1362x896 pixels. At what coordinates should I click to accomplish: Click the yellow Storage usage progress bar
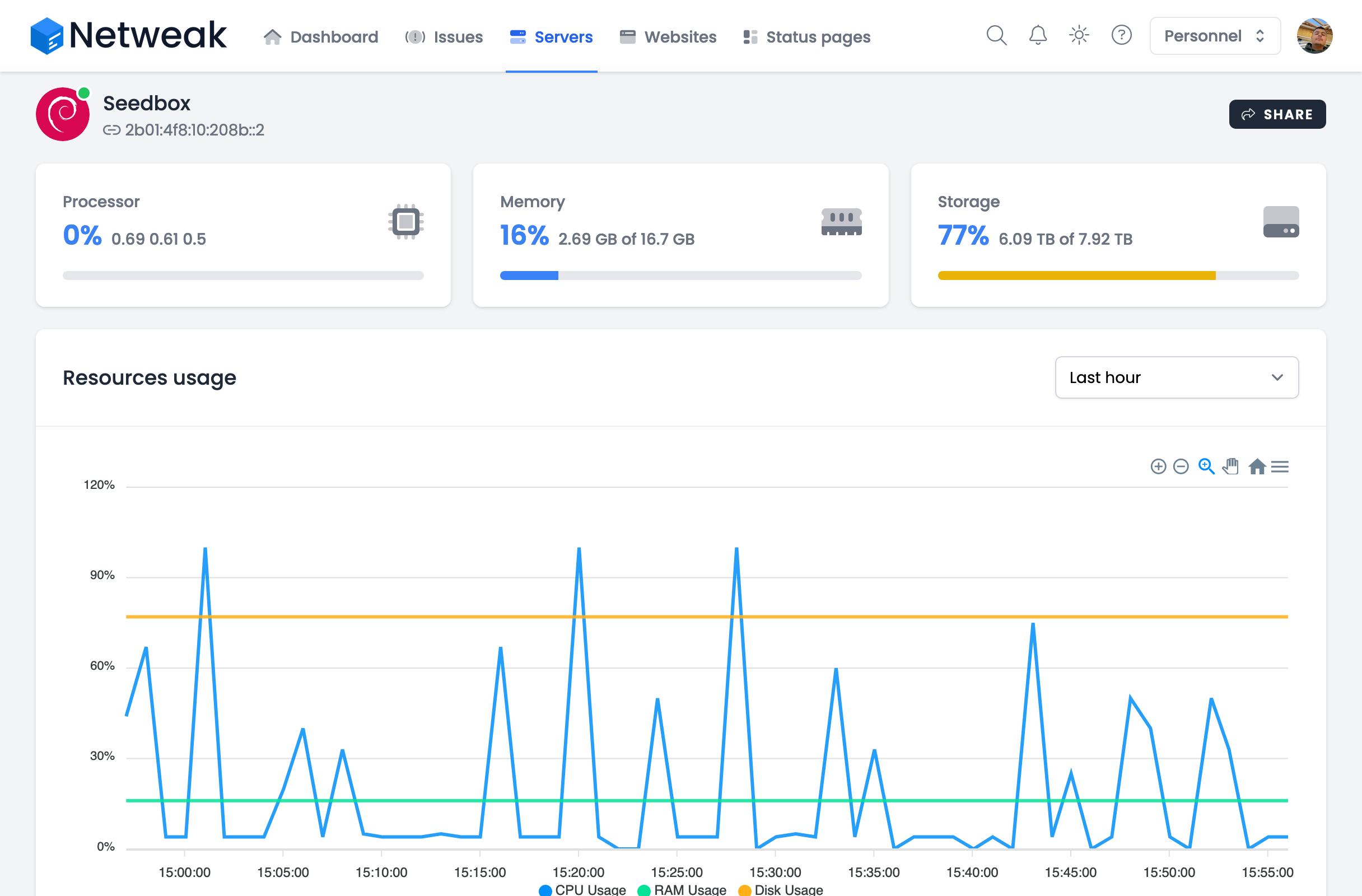(x=1076, y=275)
